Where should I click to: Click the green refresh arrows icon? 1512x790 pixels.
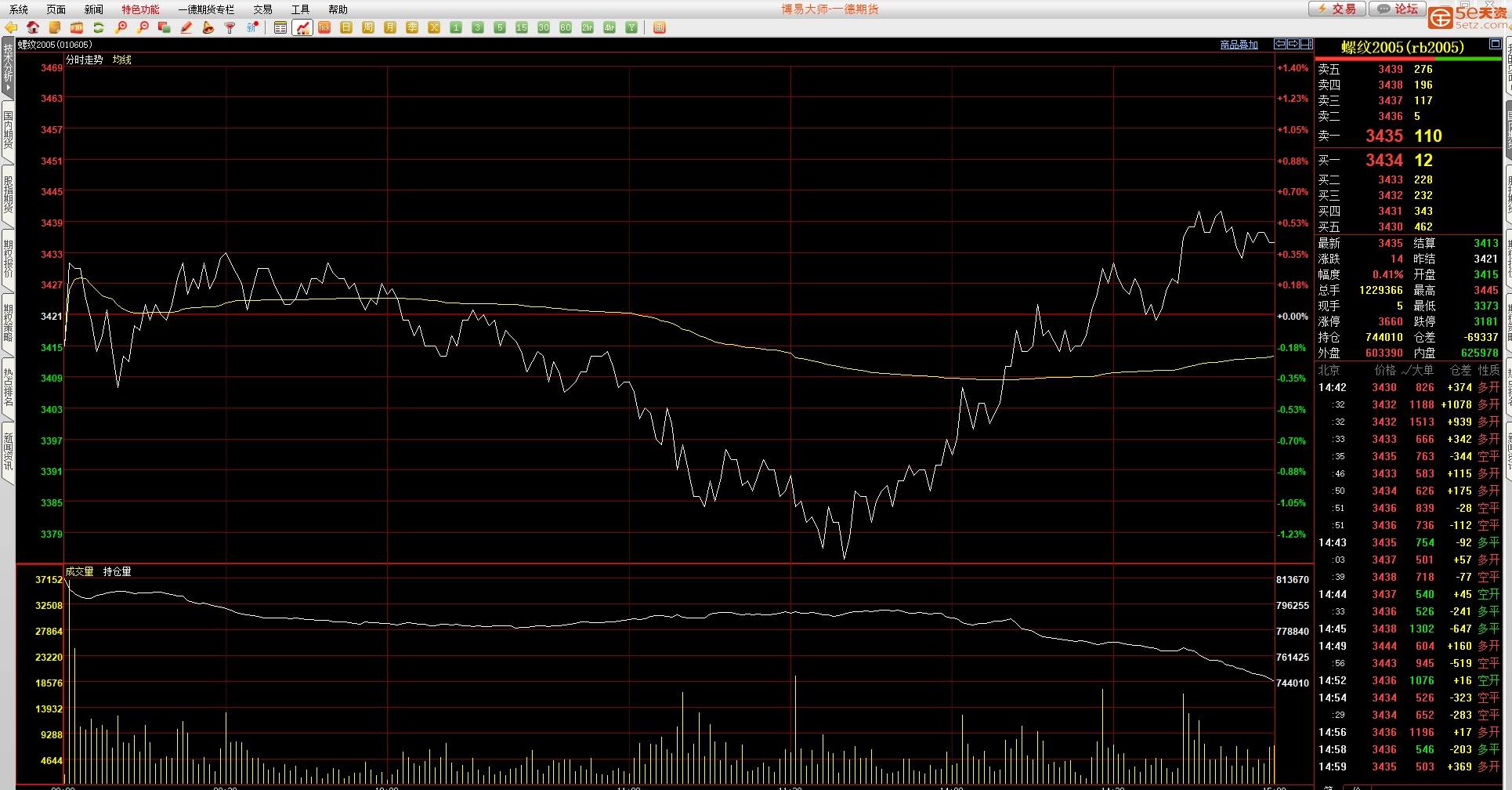pyautogui.click(x=99, y=27)
